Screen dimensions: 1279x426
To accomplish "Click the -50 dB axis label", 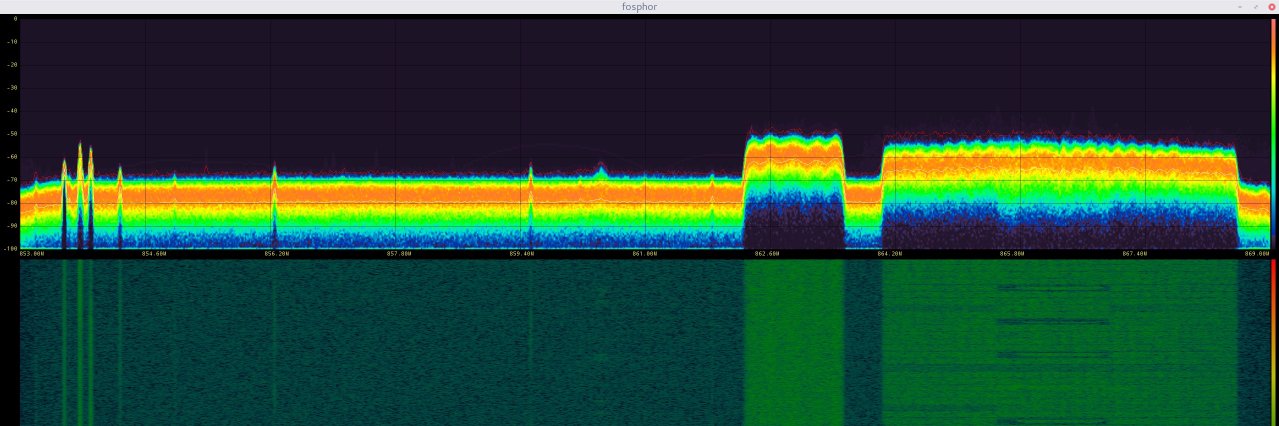I will pos(11,133).
